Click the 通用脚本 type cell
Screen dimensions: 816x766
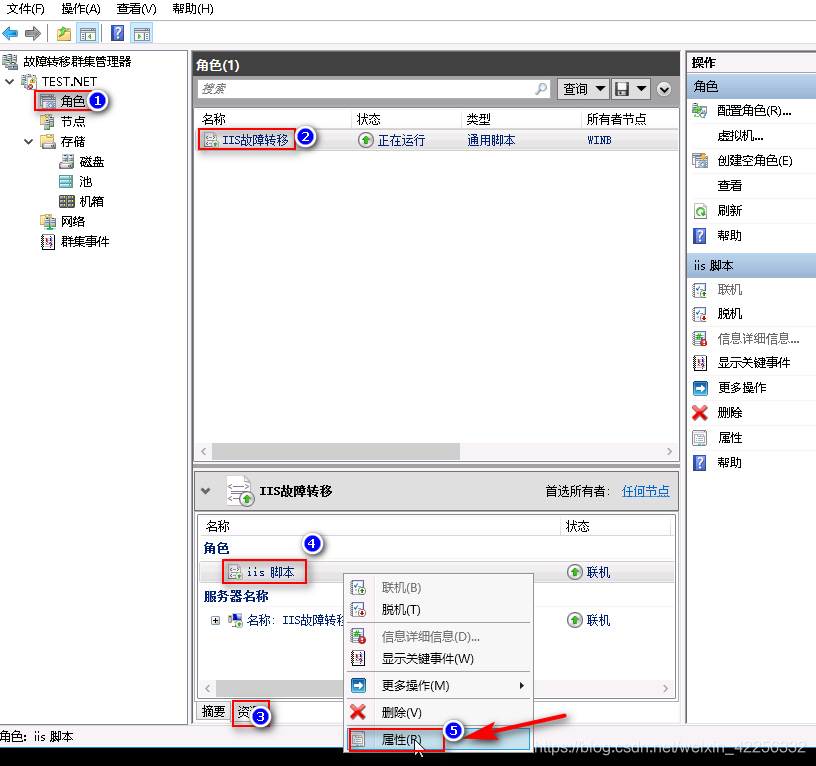(x=491, y=141)
